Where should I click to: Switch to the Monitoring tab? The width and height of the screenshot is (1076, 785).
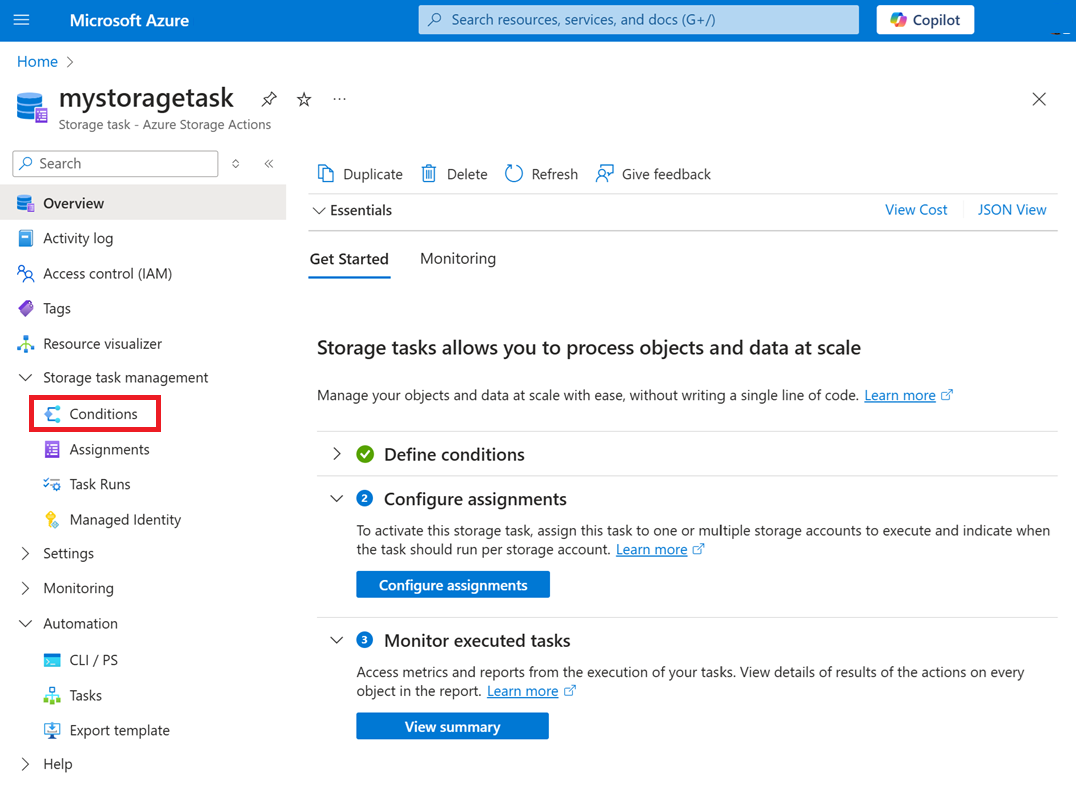click(458, 259)
